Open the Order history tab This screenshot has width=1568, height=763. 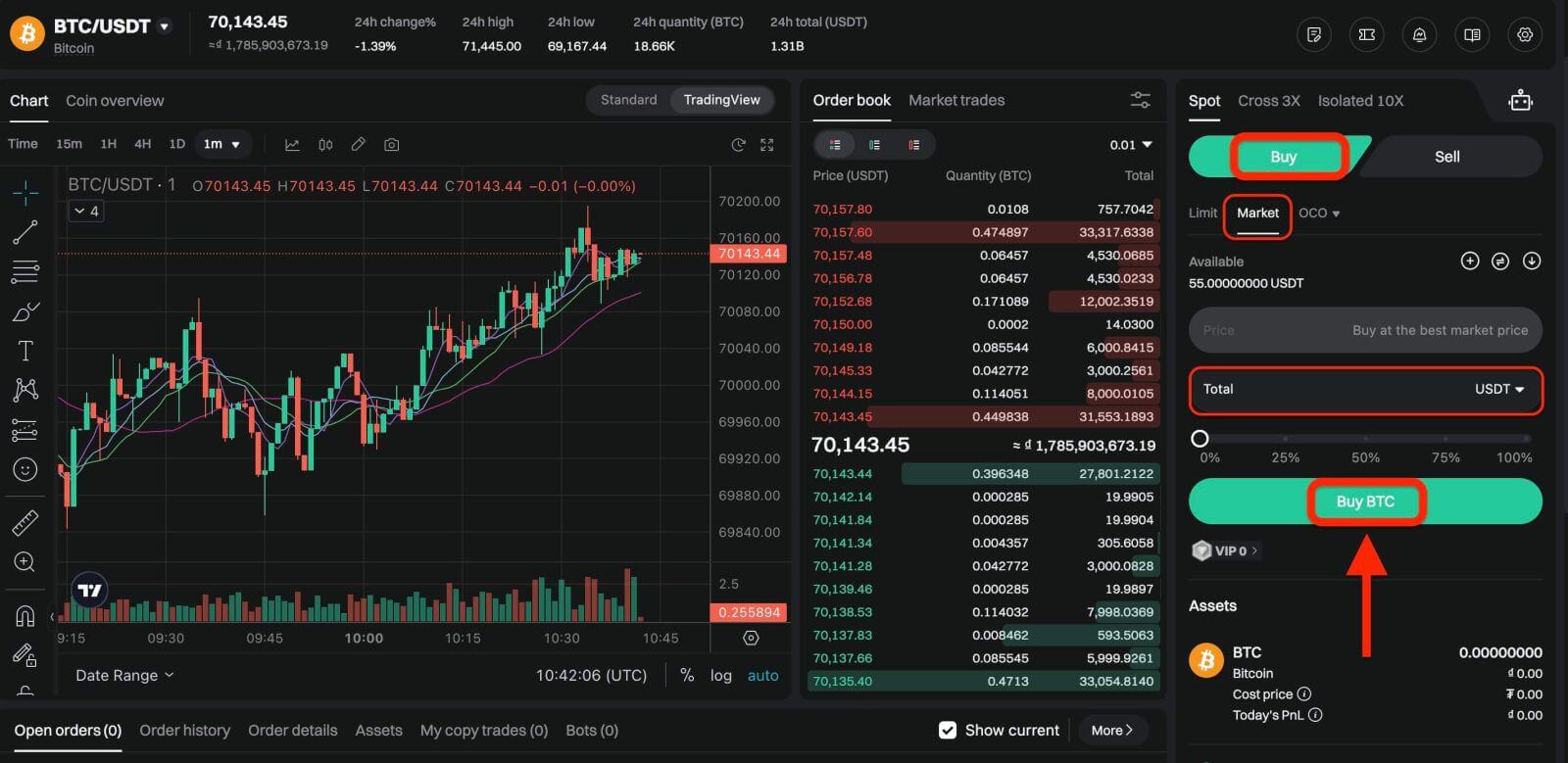(x=184, y=730)
